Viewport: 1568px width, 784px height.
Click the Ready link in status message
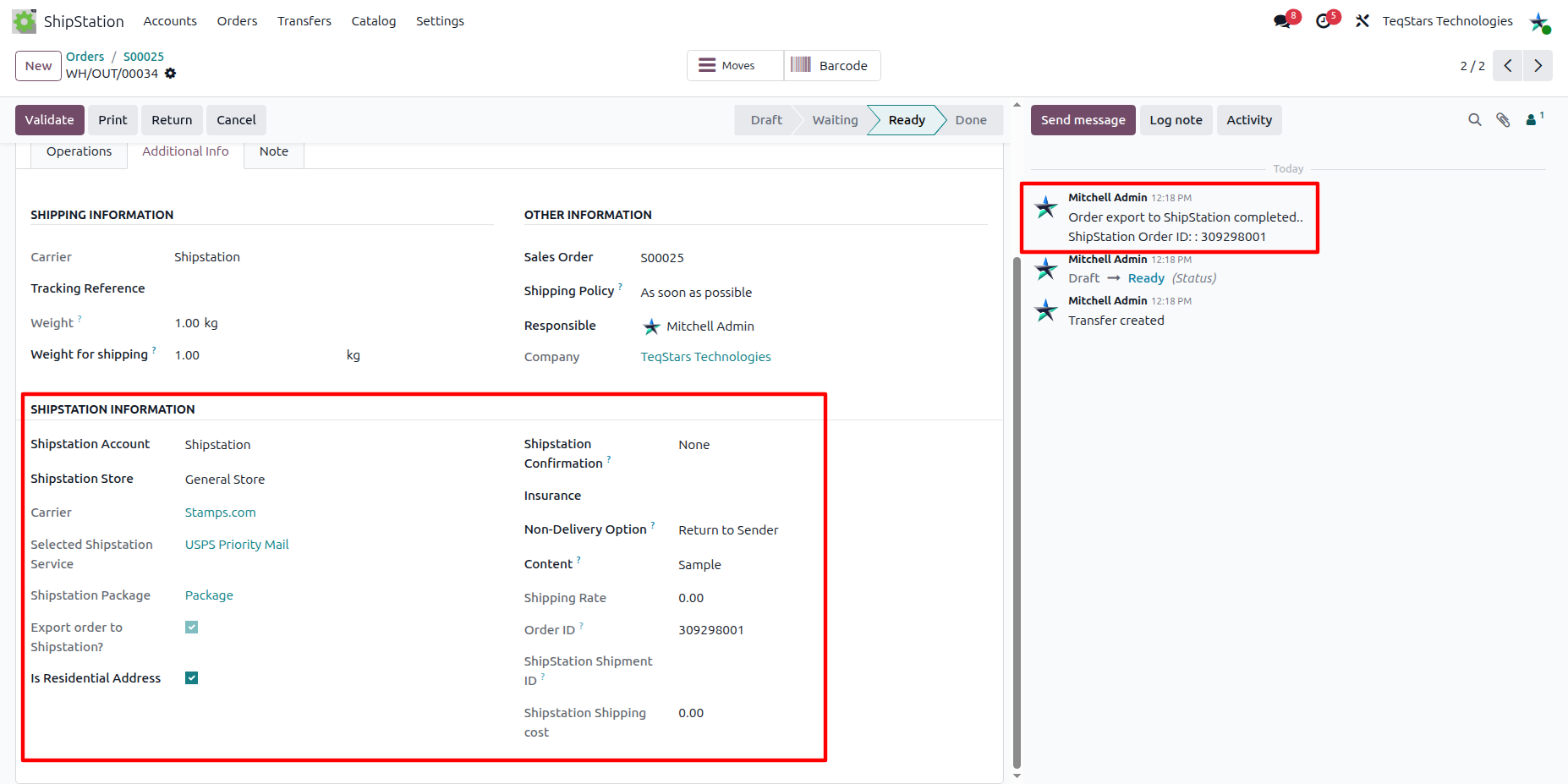click(x=1146, y=278)
